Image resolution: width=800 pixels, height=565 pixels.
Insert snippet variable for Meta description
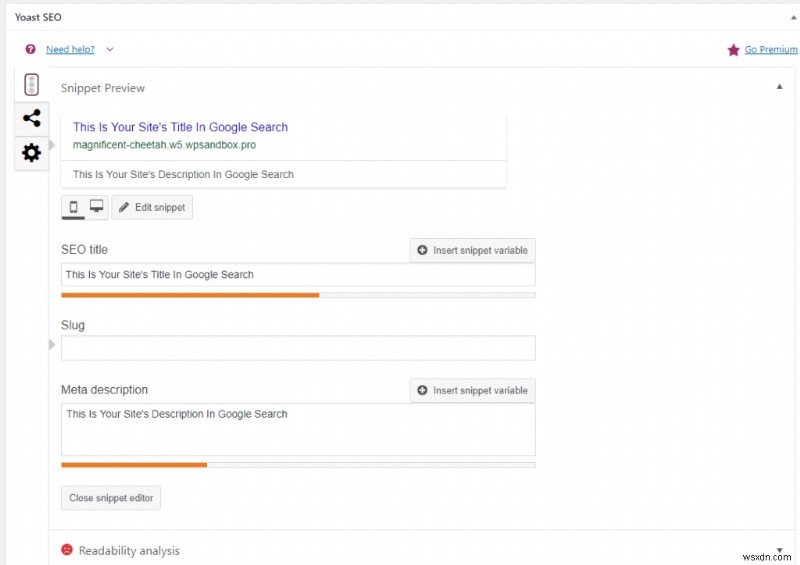[472, 390]
